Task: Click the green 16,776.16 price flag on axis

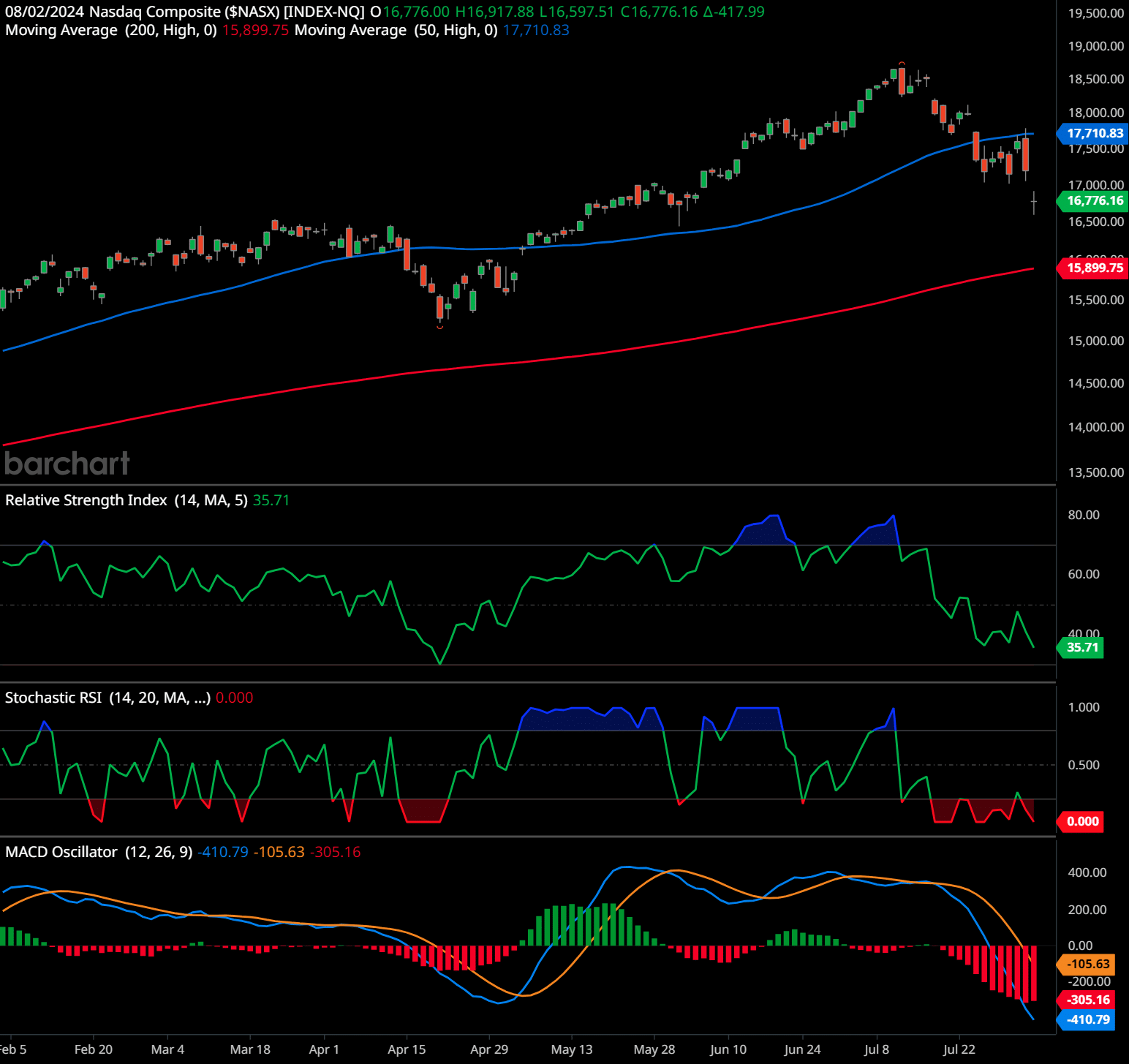Action: (x=1093, y=200)
